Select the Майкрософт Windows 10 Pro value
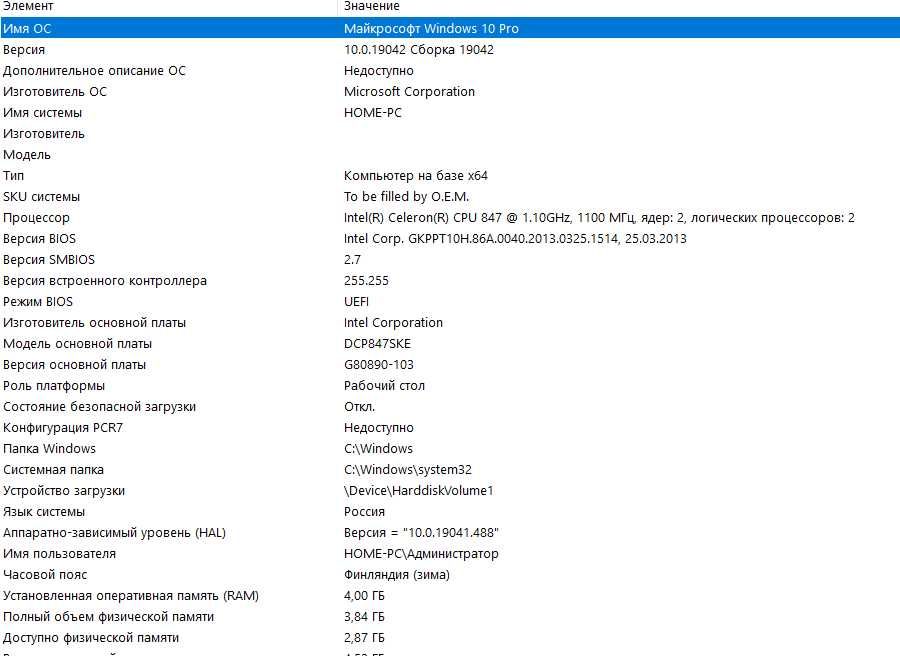900x656 pixels. pos(431,29)
